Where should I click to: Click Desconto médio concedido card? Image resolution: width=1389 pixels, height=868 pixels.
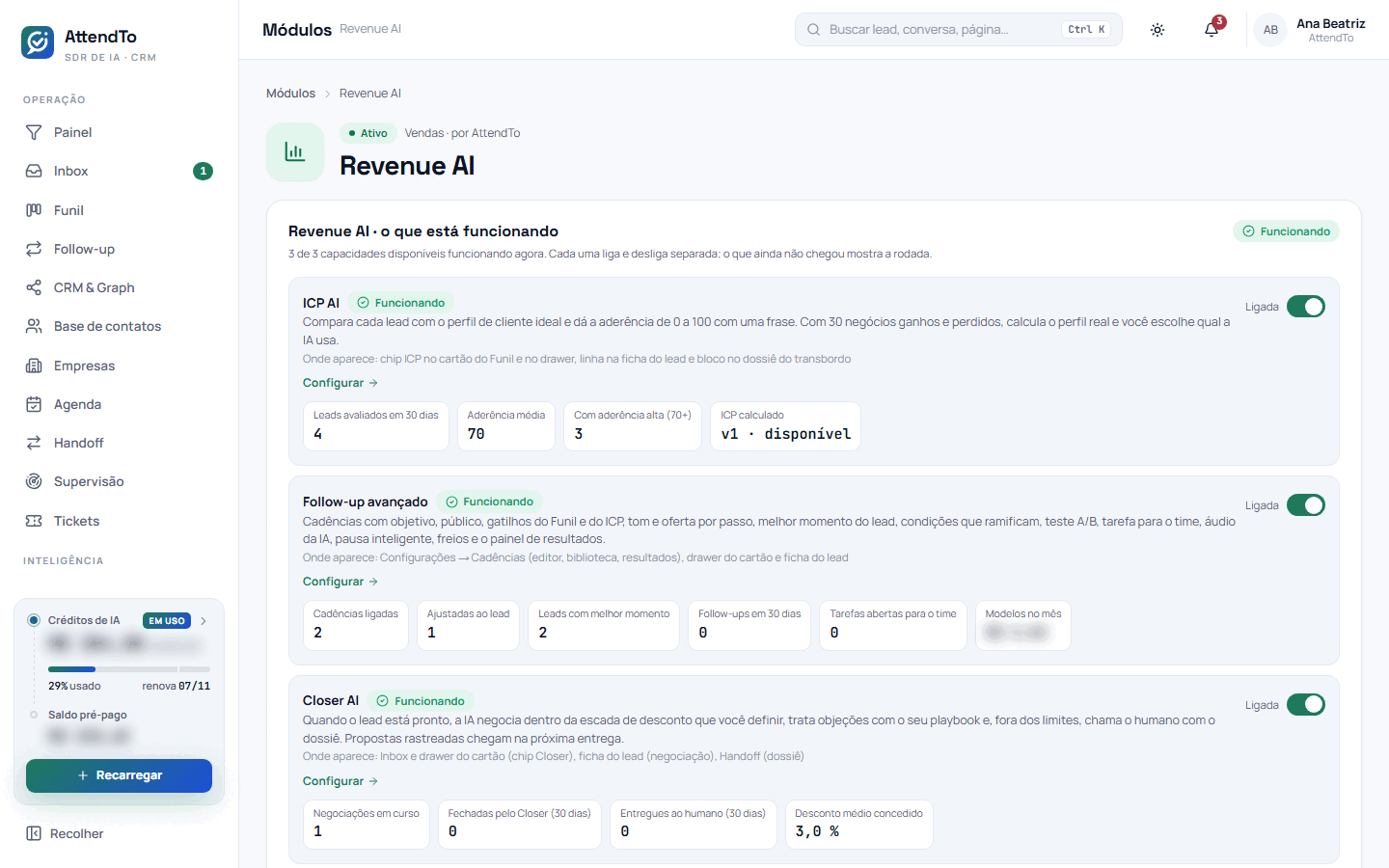tap(859, 825)
